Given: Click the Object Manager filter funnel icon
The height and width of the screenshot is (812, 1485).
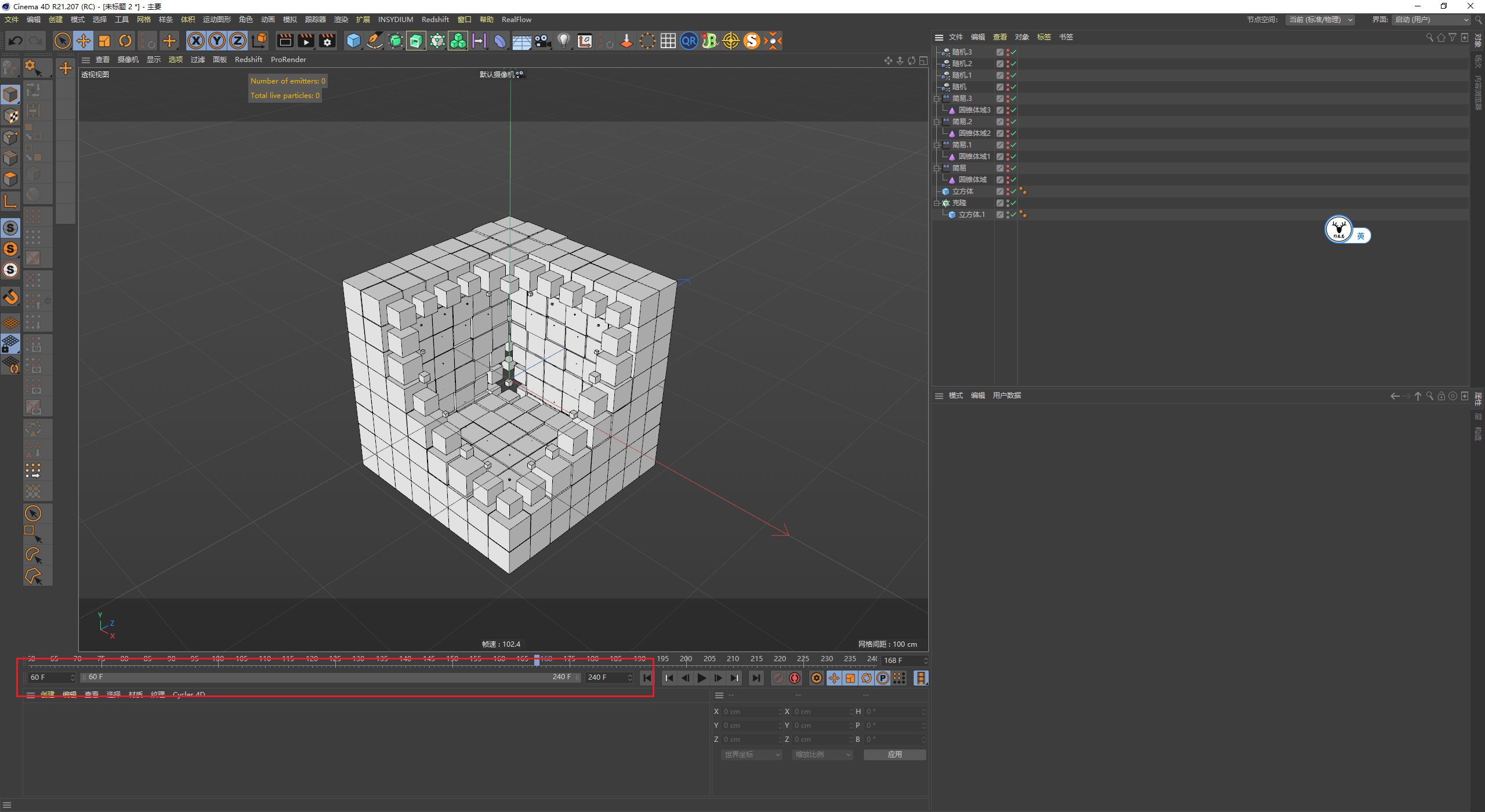Looking at the screenshot, I should tap(1453, 37).
